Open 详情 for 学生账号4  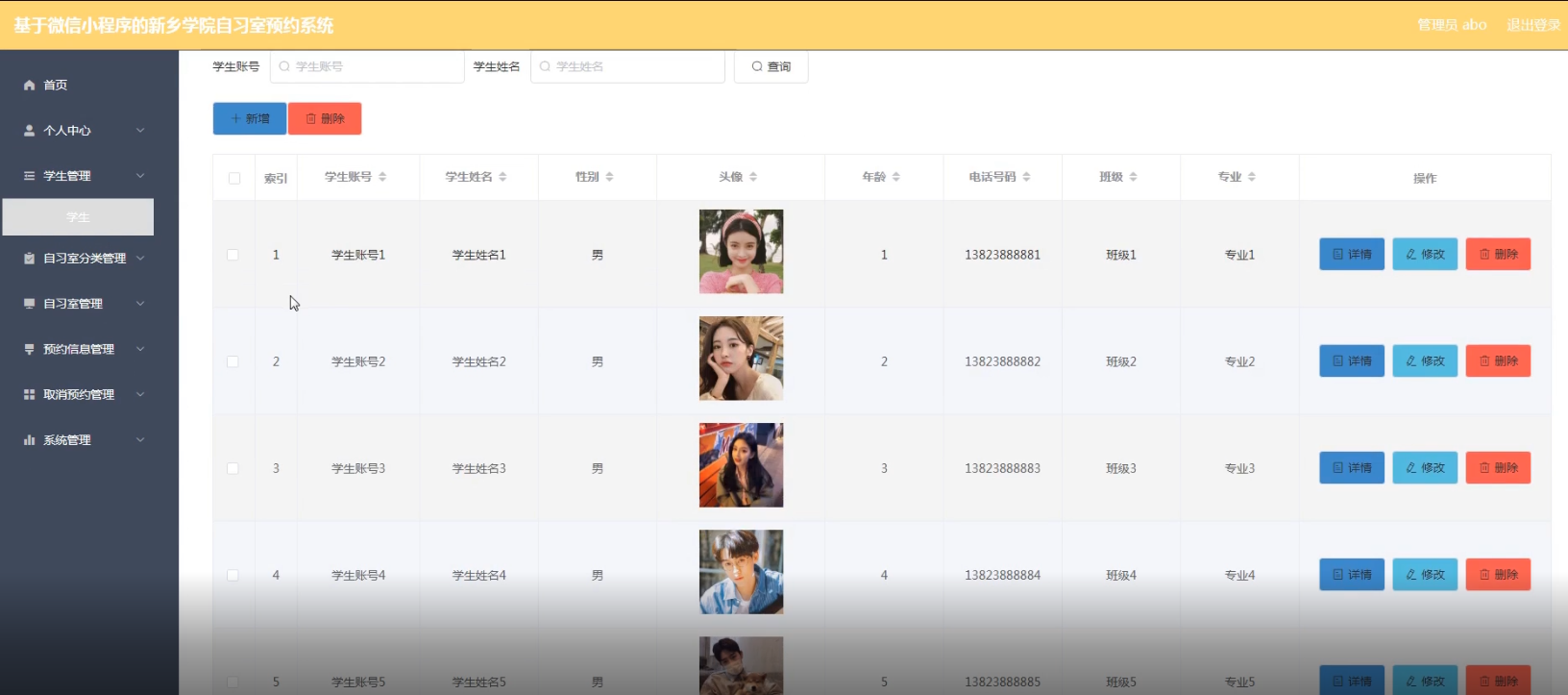1352,575
